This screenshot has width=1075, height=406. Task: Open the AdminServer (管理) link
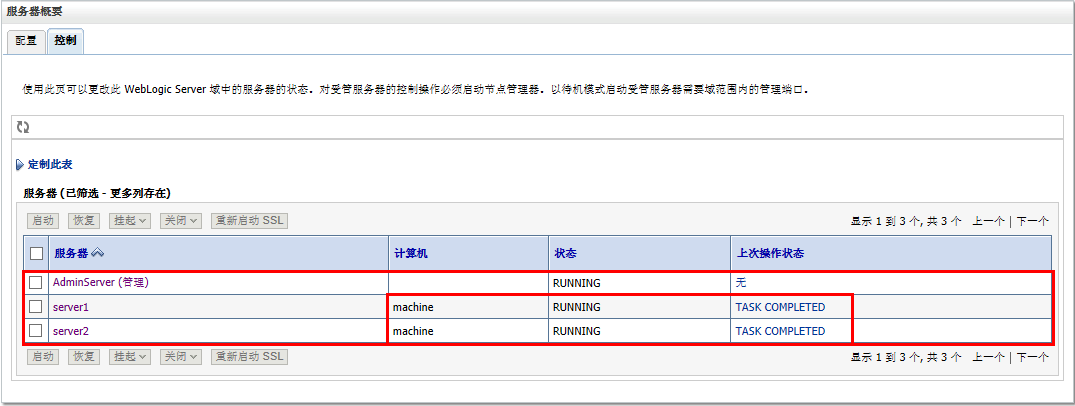click(x=101, y=283)
